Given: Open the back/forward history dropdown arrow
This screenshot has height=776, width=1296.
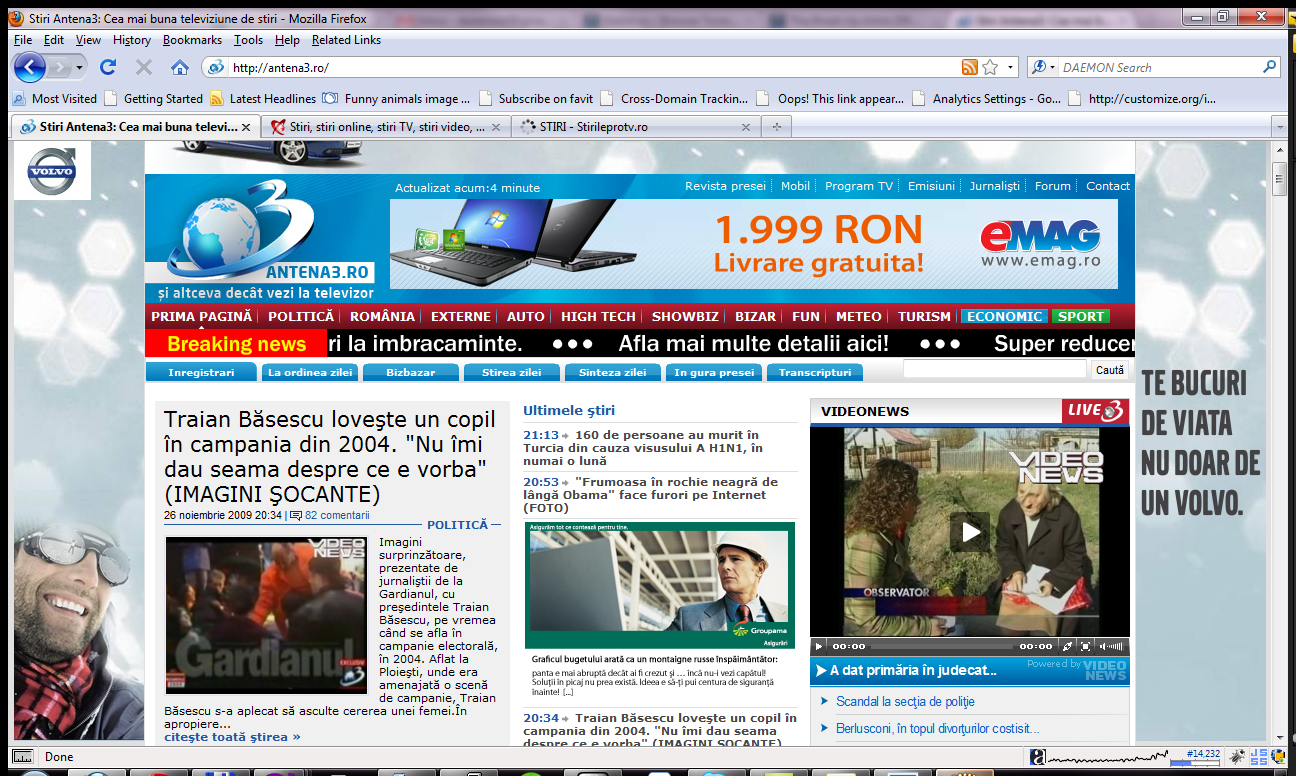Looking at the screenshot, I should (81, 67).
